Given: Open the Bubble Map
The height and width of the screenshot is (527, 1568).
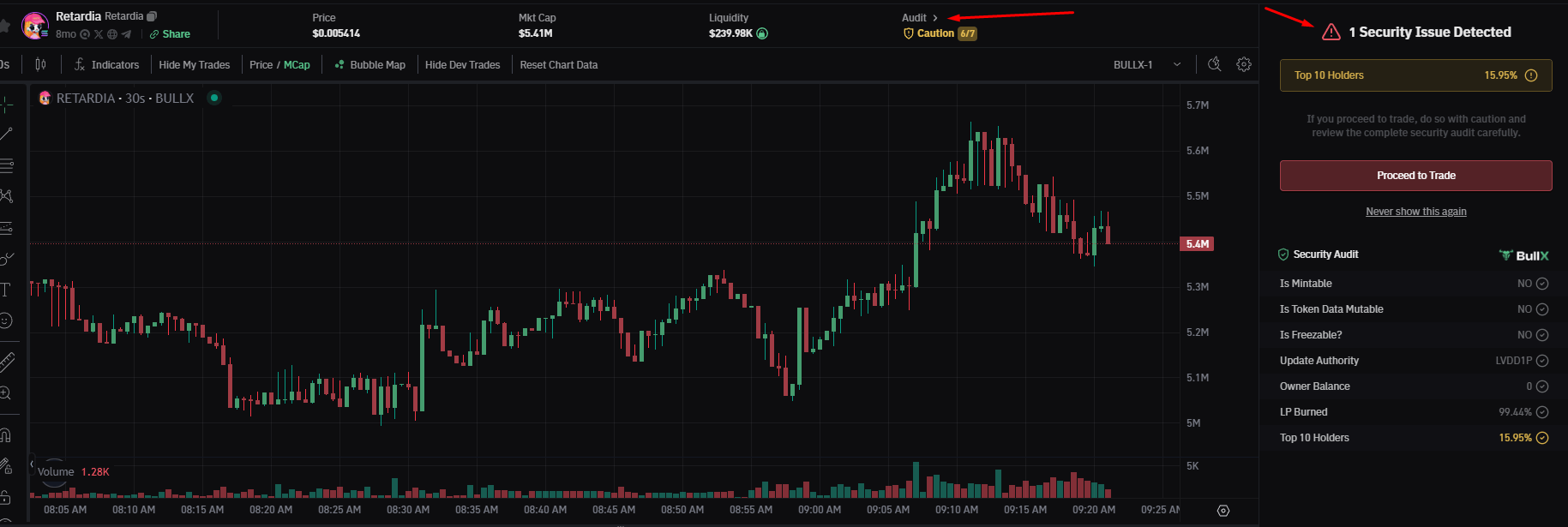Looking at the screenshot, I should pyautogui.click(x=369, y=65).
